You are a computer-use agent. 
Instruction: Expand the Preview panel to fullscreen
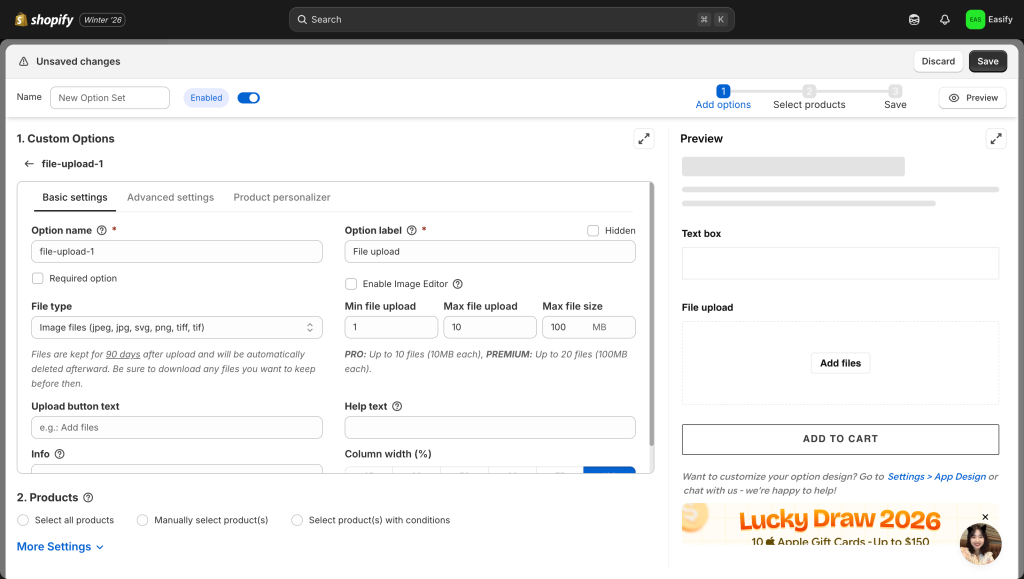coord(996,139)
